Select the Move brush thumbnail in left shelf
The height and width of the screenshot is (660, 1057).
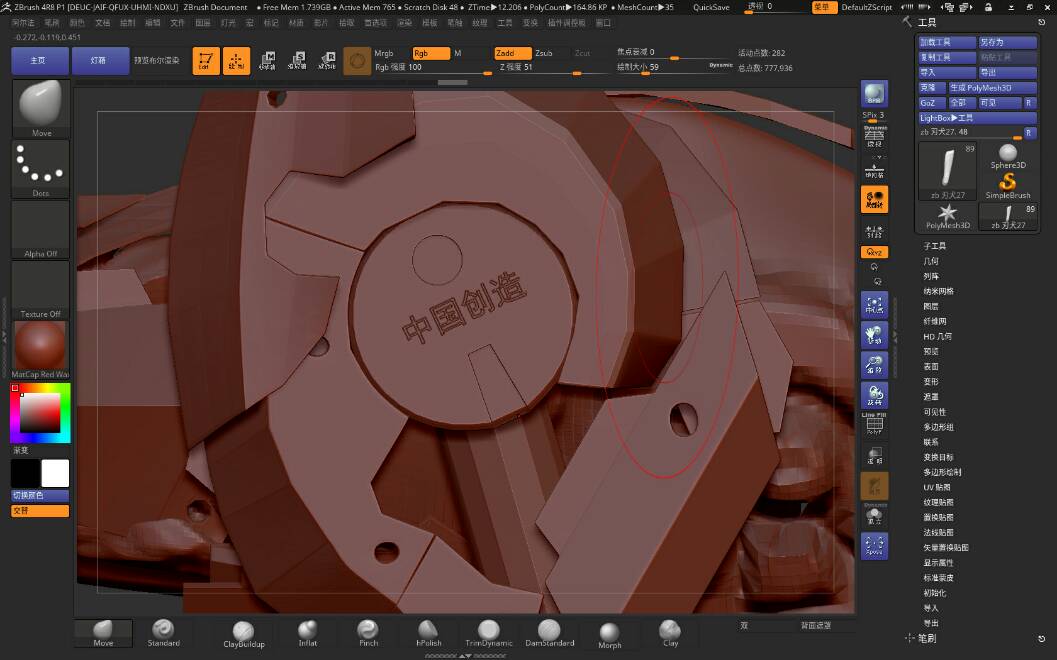40,108
